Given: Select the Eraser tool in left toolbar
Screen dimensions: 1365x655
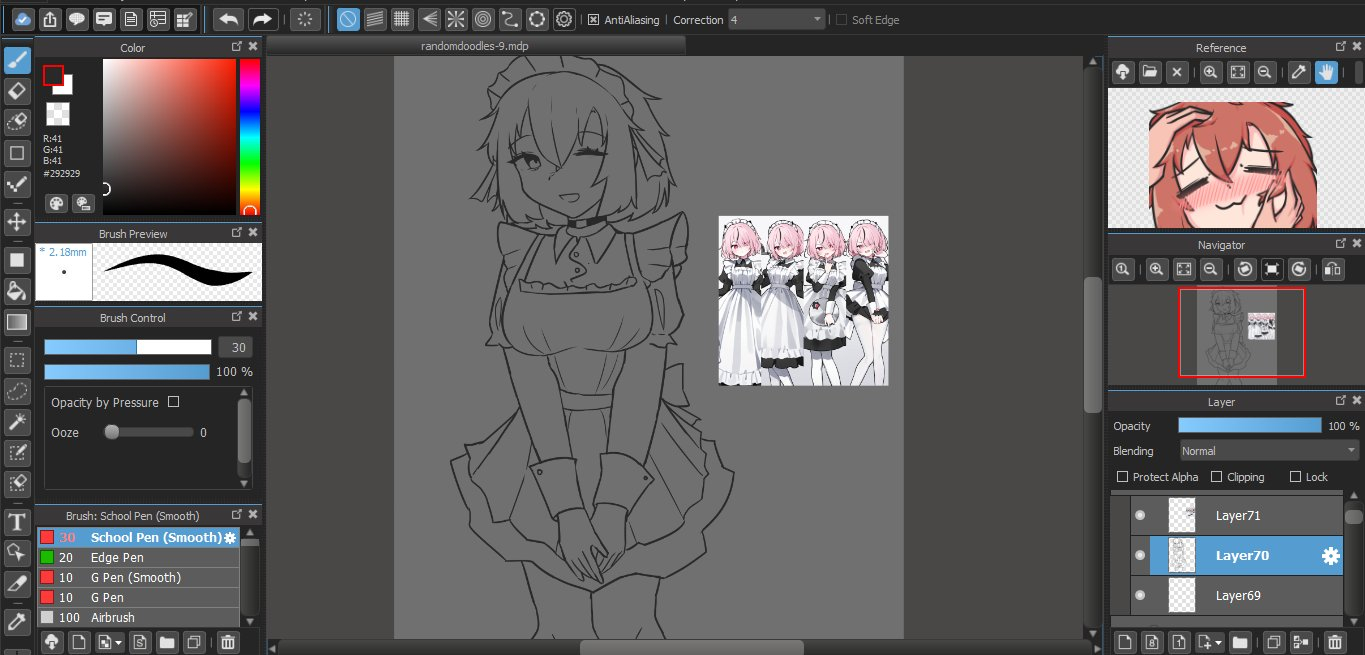Looking at the screenshot, I should (17, 91).
